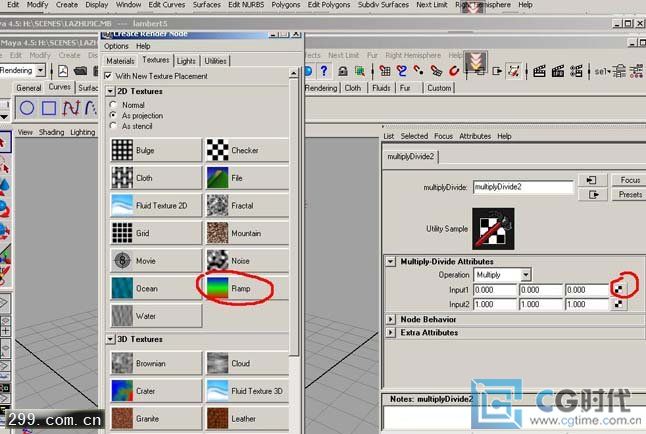Click the Create Render Node scrollbar up arrow
Image resolution: width=646 pixels, height=434 pixels.
tap(293, 74)
